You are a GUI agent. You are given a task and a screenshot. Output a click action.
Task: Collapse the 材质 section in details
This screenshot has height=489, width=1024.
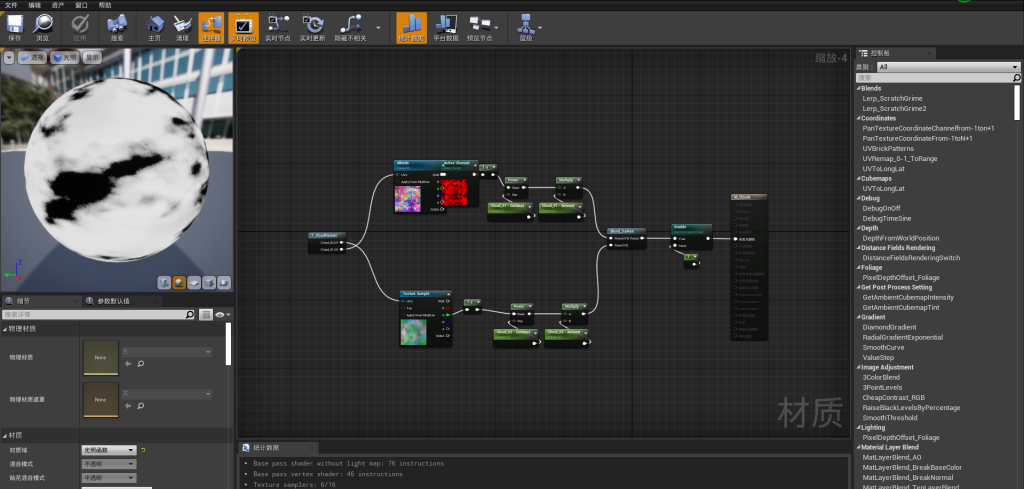(x=6, y=435)
